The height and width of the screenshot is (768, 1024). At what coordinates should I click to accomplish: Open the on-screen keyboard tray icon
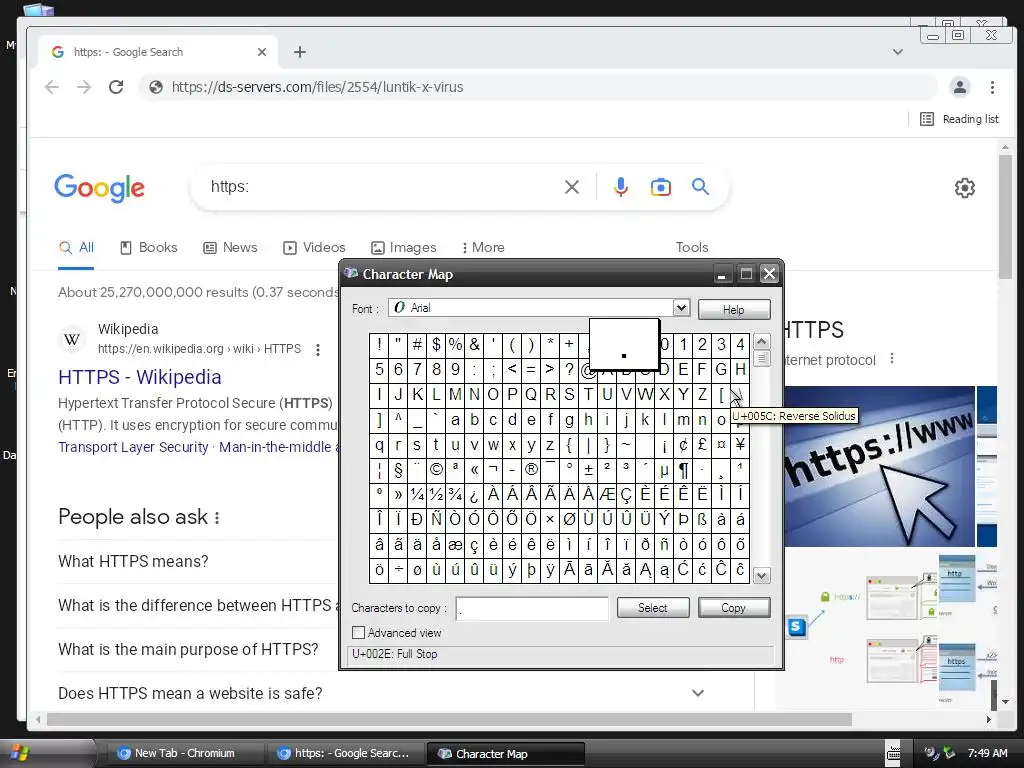(893, 754)
